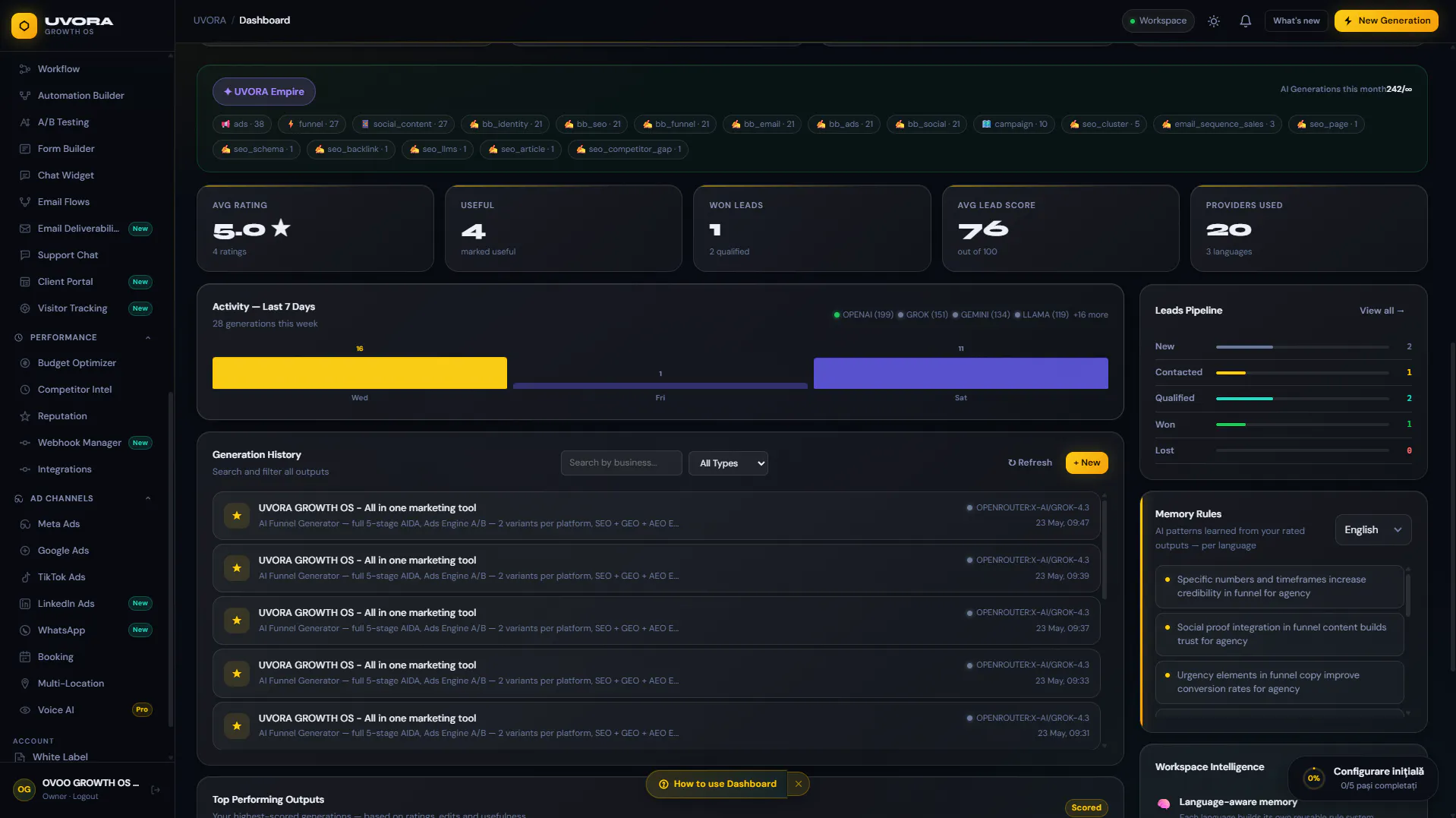Screen dimensions: 1456x818
Task: Click the Logout link
Action: [x=86, y=797]
